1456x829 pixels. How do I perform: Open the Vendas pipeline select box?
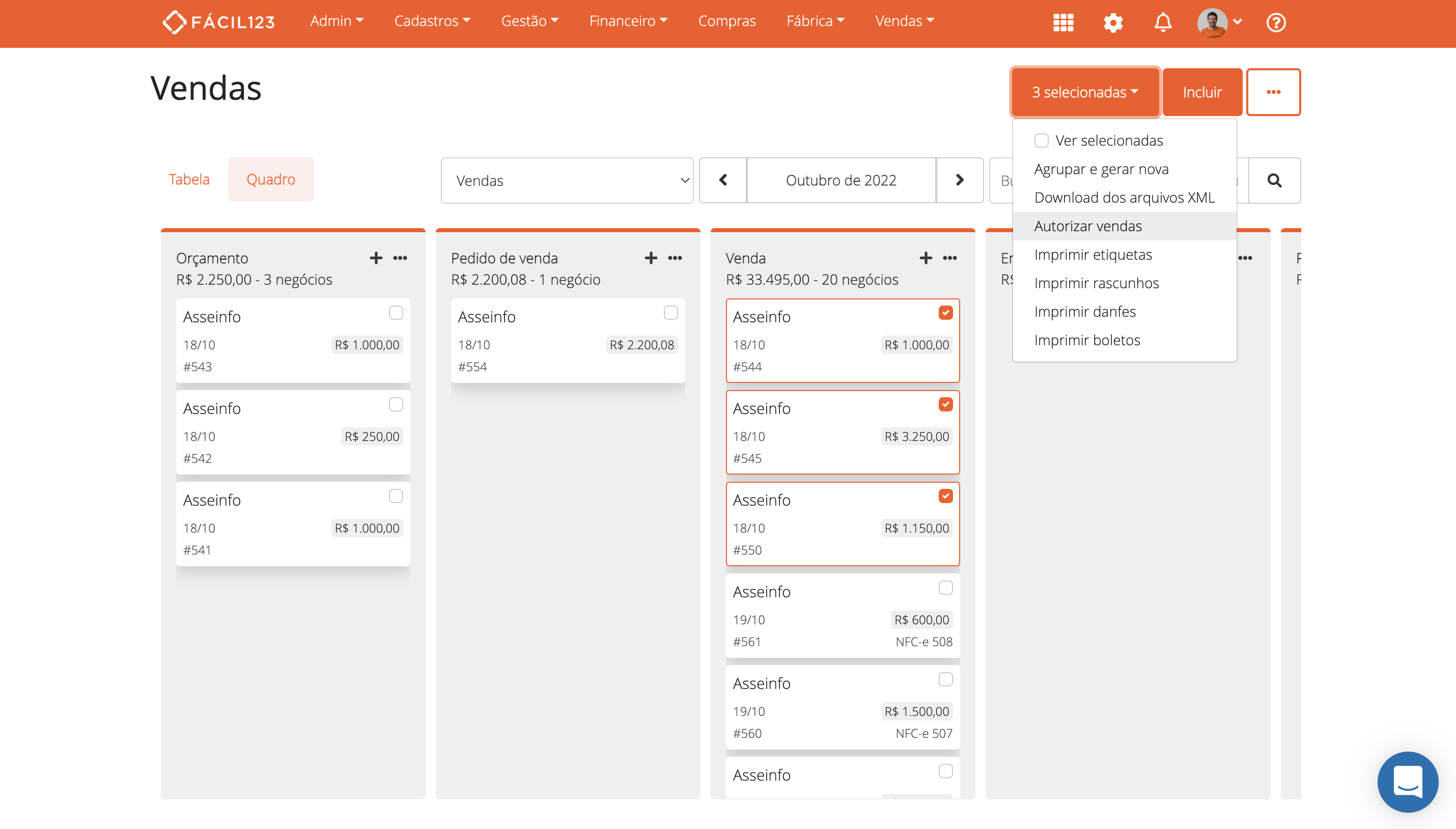click(567, 180)
